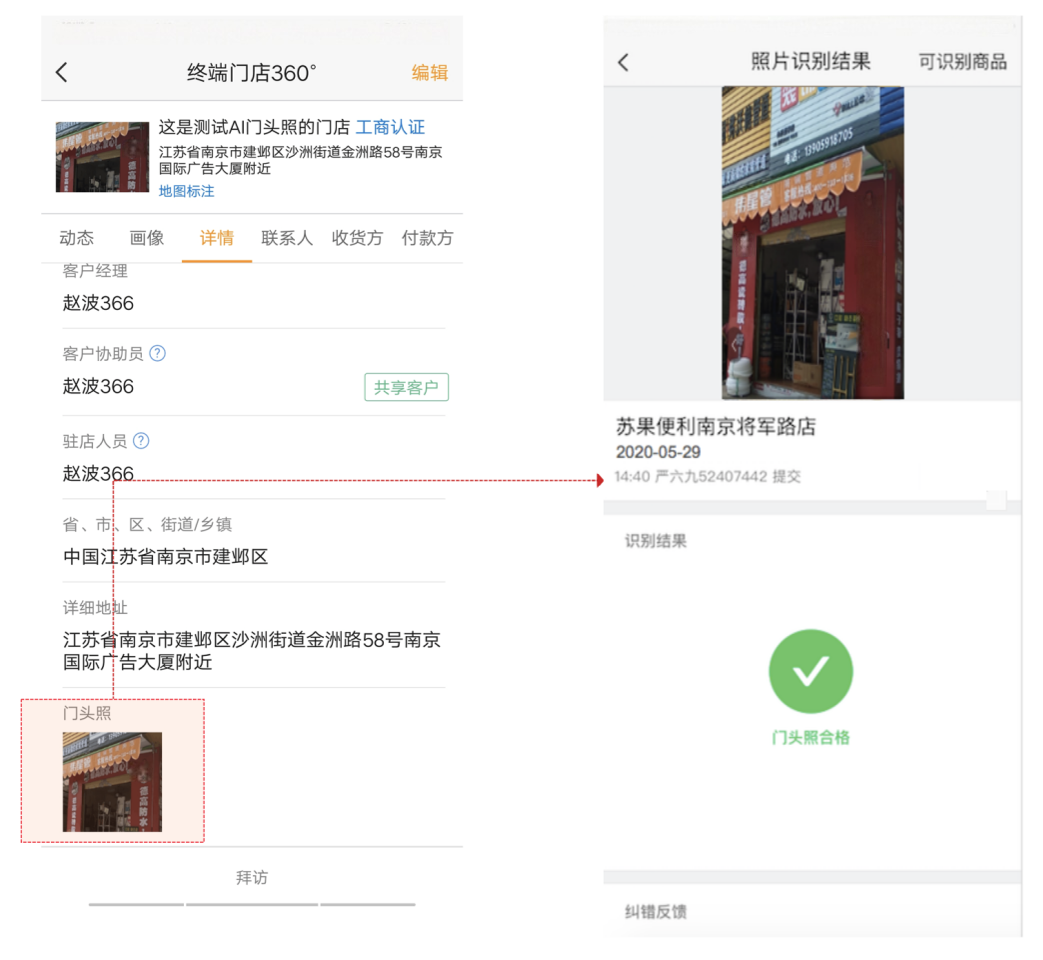
Task: Open the 联系人 tab
Action: (x=287, y=238)
